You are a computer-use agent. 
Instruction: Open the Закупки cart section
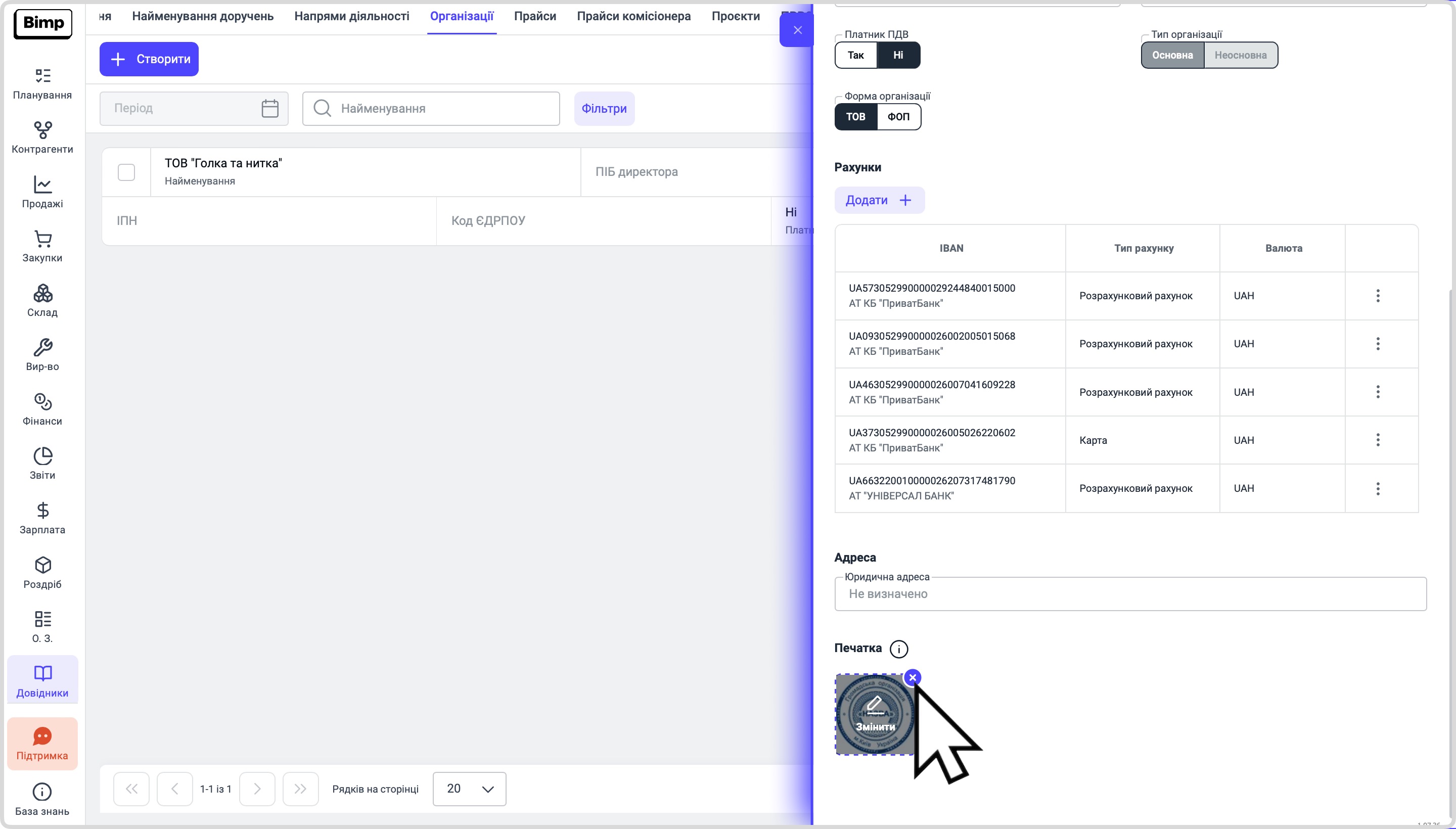[42, 247]
